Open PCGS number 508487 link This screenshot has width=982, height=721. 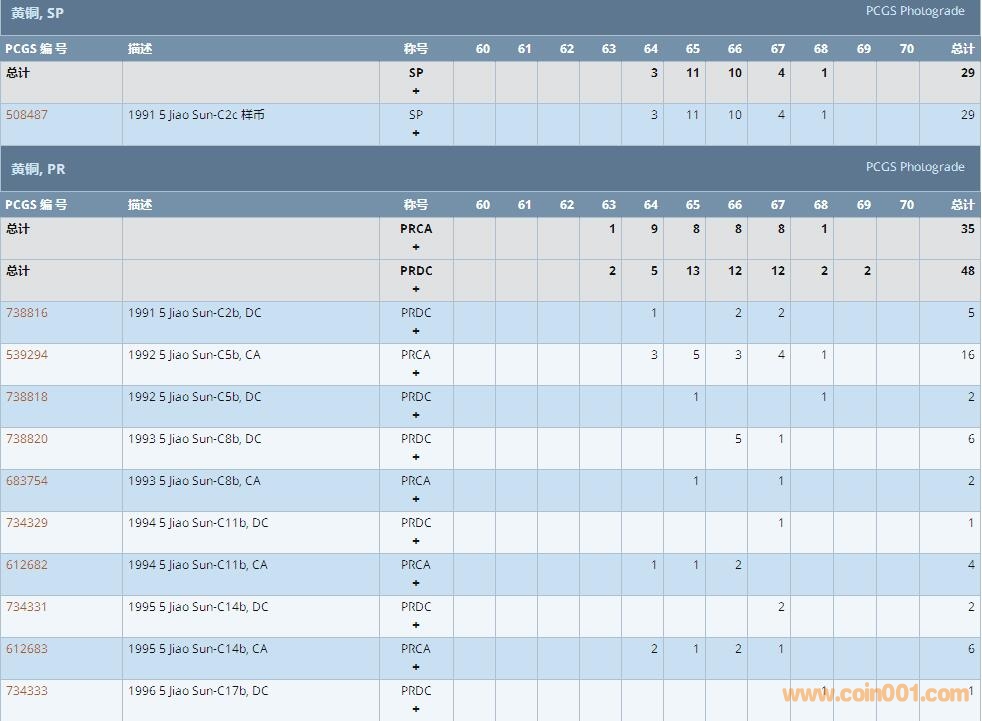click(x=27, y=115)
